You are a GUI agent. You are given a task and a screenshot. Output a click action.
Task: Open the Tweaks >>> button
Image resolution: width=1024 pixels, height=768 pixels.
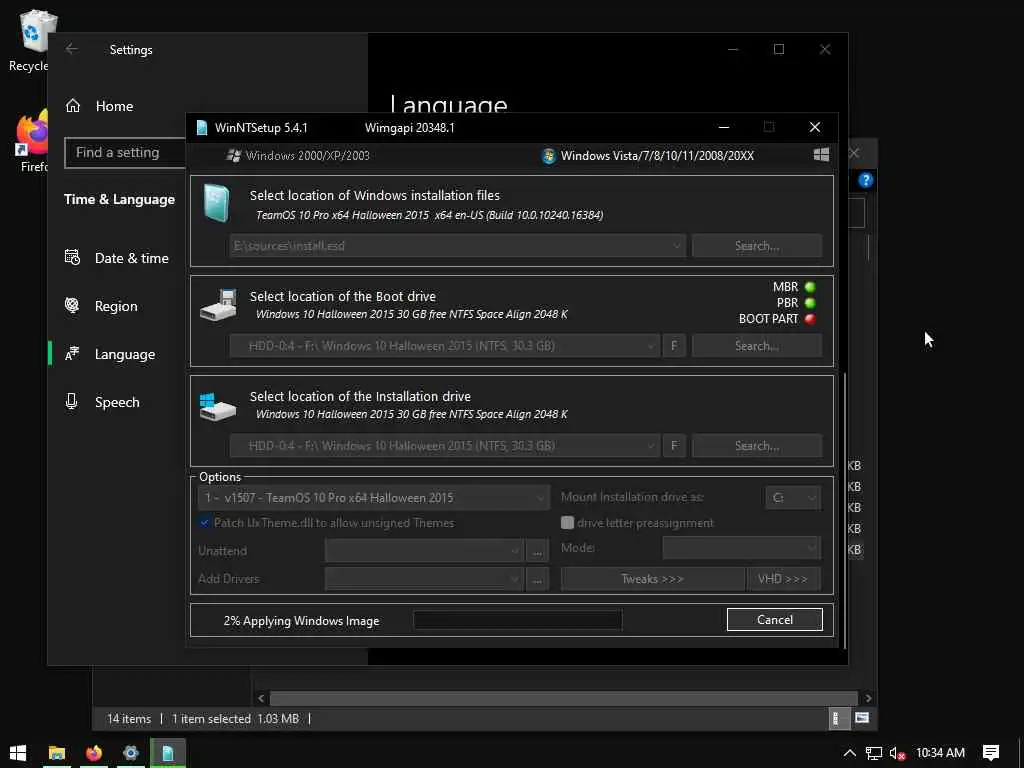pos(652,579)
